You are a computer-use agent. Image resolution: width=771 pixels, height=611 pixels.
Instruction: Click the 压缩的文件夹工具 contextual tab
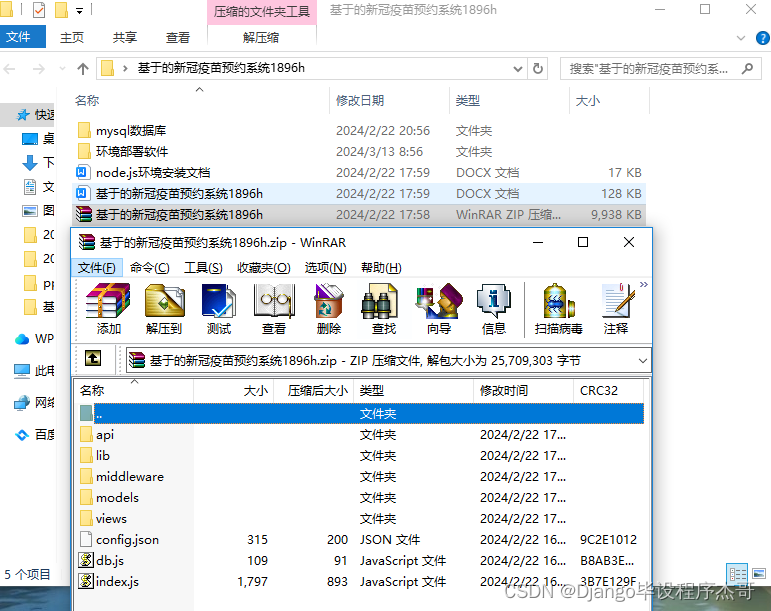pyautogui.click(x=262, y=12)
